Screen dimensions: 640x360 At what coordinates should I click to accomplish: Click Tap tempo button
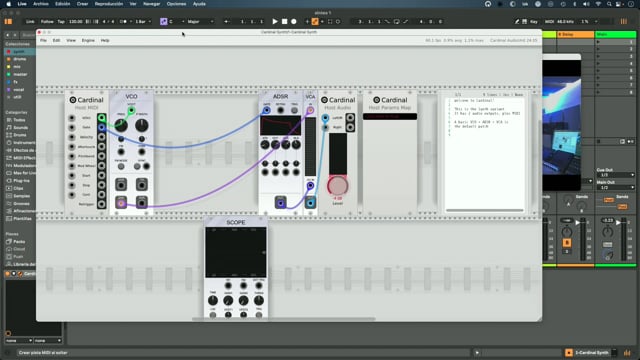click(x=61, y=22)
